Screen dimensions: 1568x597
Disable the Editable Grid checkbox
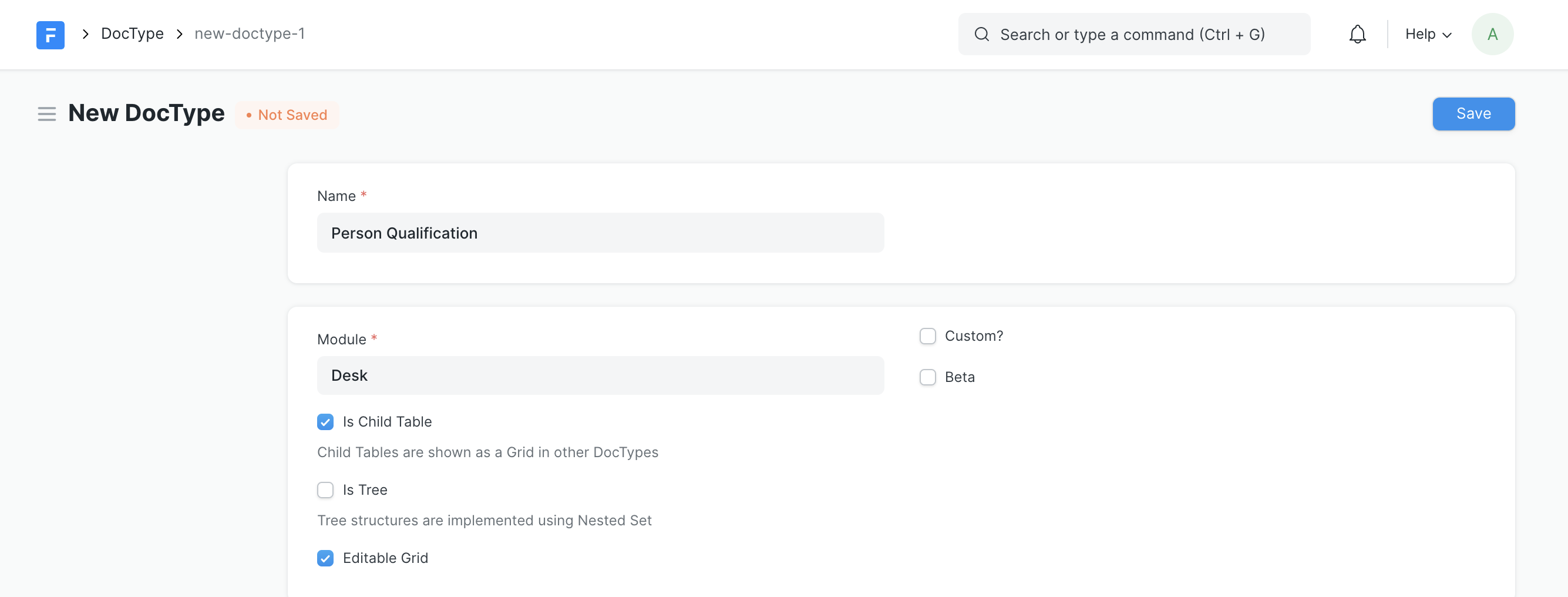click(x=326, y=559)
